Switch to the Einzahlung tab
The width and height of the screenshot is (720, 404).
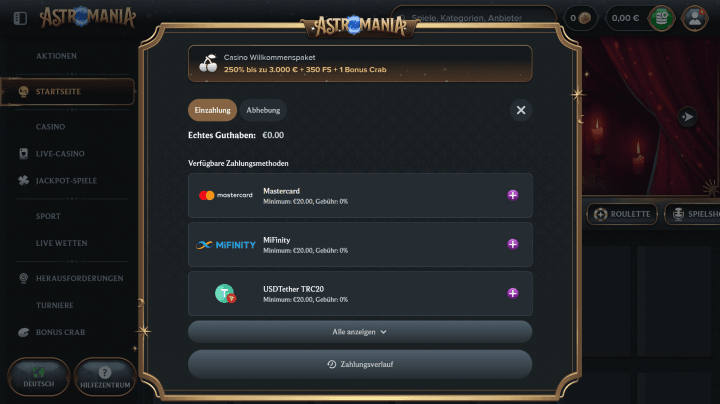tap(212, 110)
